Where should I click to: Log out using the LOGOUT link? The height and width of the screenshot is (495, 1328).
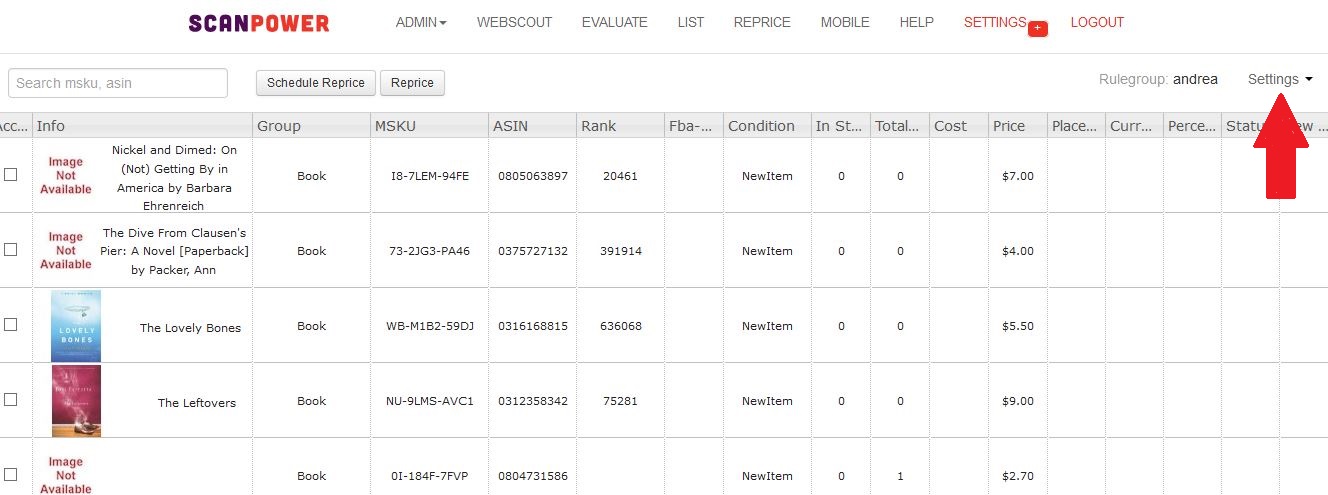point(1097,22)
